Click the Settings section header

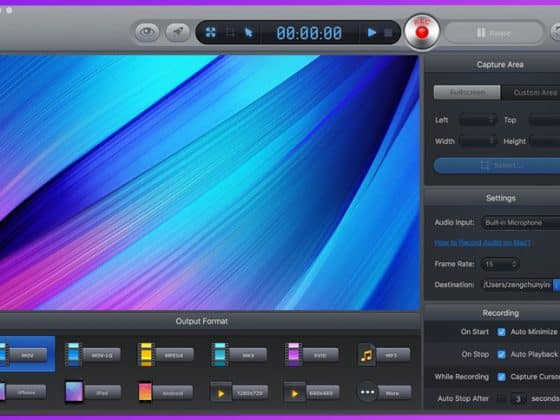500,198
